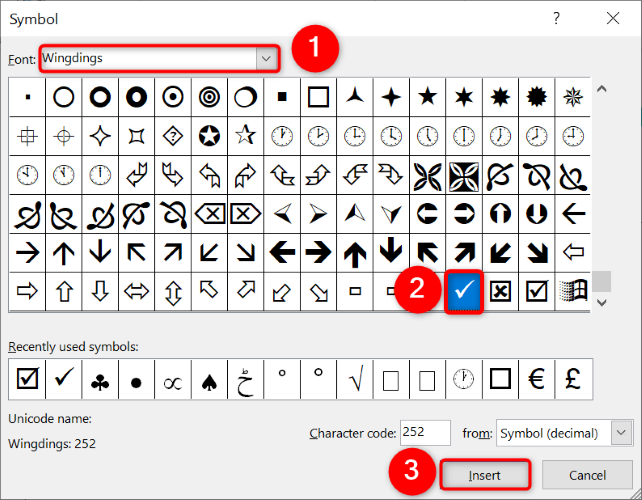Select the small black square symbol
This screenshot has width=642, height=500.
click(x=282, y=97)
